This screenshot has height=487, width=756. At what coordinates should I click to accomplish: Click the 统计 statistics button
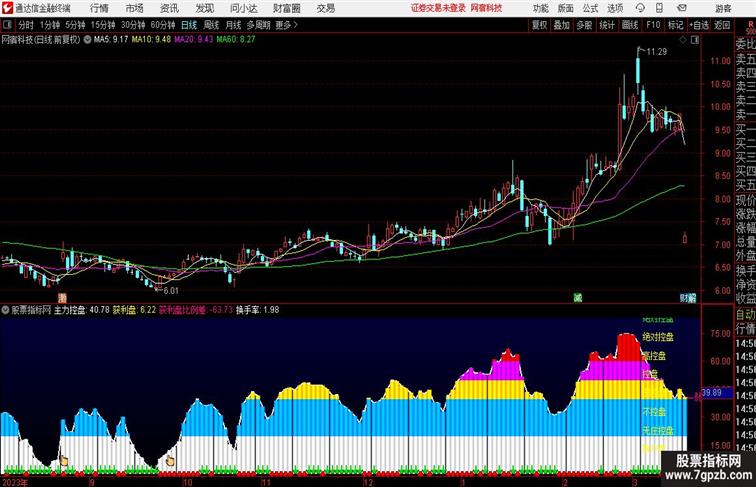tap(607, 25)
